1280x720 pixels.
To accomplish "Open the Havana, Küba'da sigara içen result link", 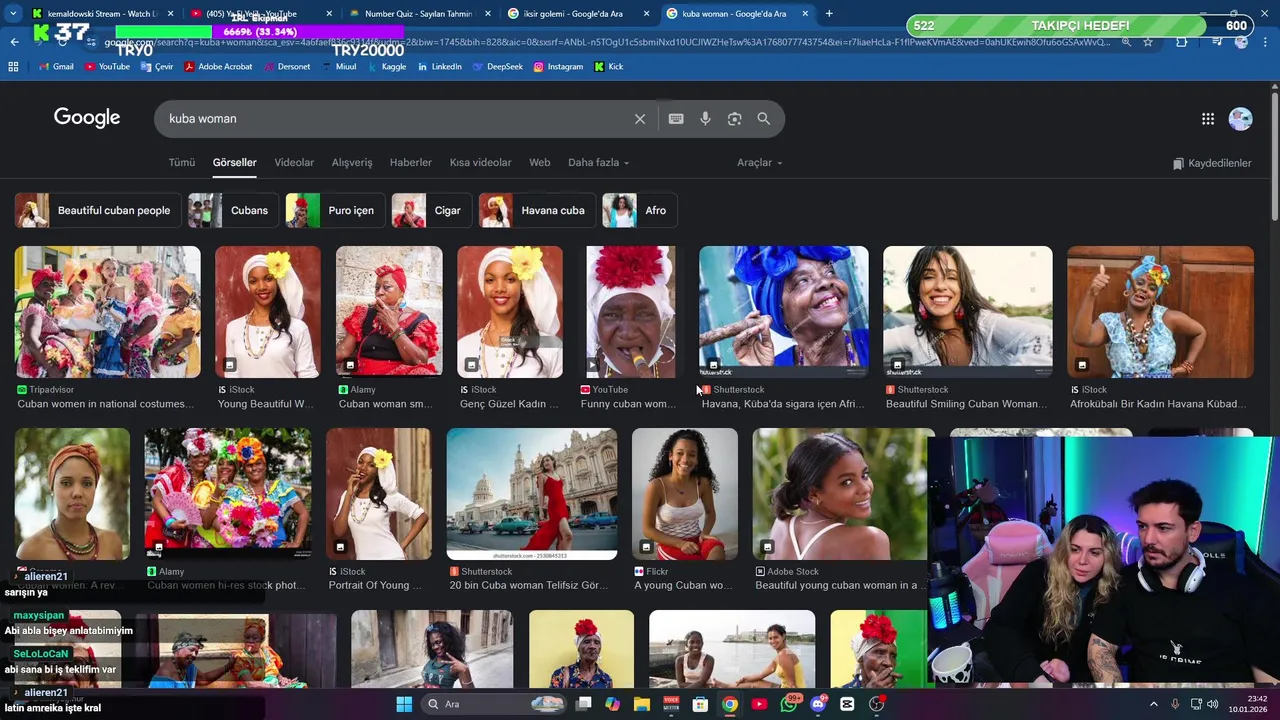I will [783, 404].
